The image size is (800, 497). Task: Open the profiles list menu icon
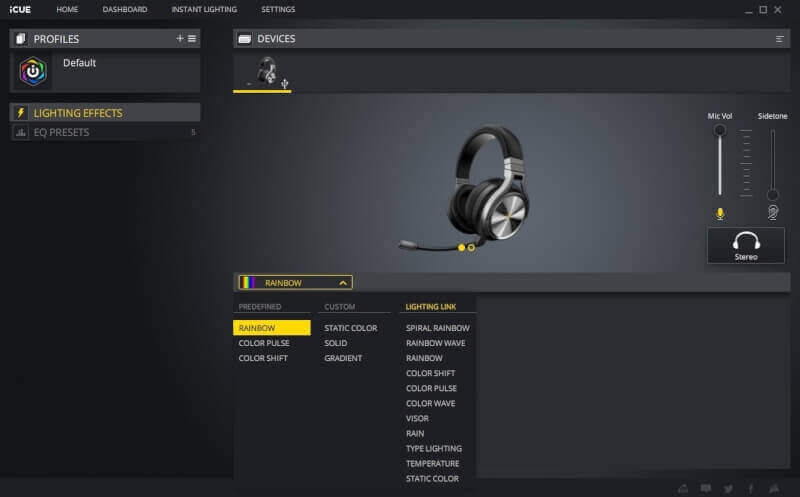tap(192, 38)
